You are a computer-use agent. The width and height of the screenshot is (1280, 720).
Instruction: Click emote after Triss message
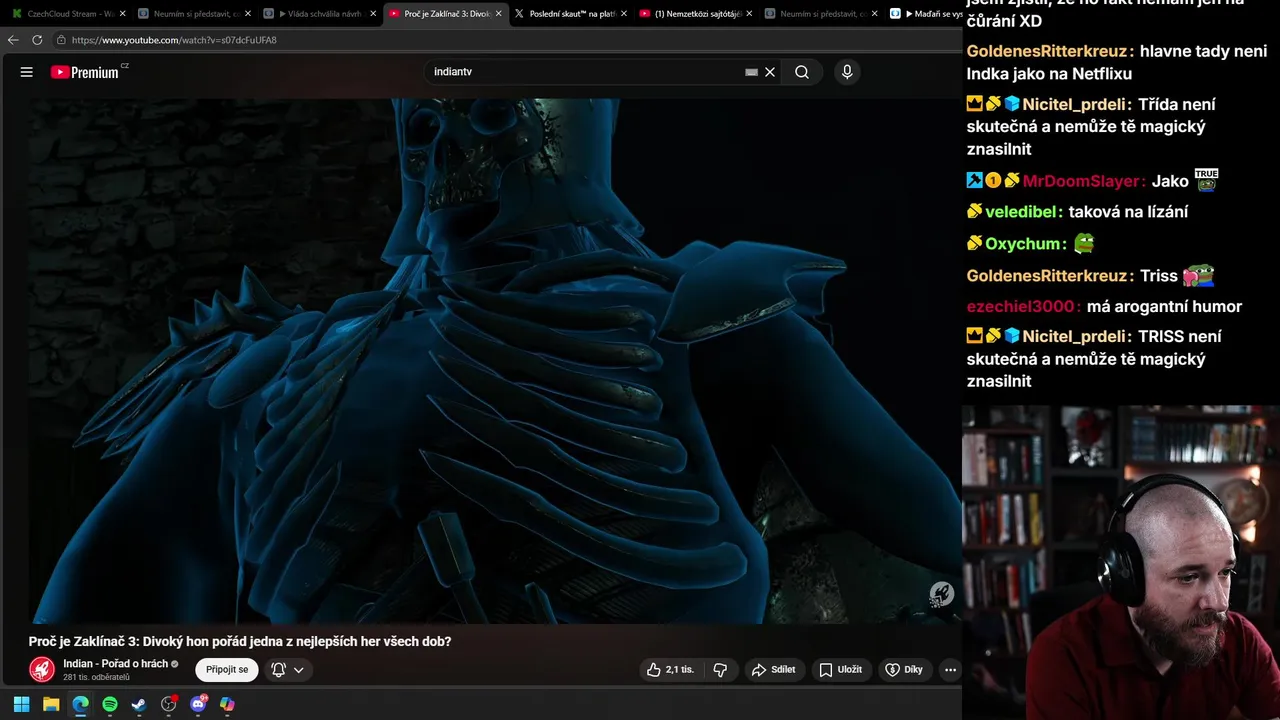pos(1197,275)
